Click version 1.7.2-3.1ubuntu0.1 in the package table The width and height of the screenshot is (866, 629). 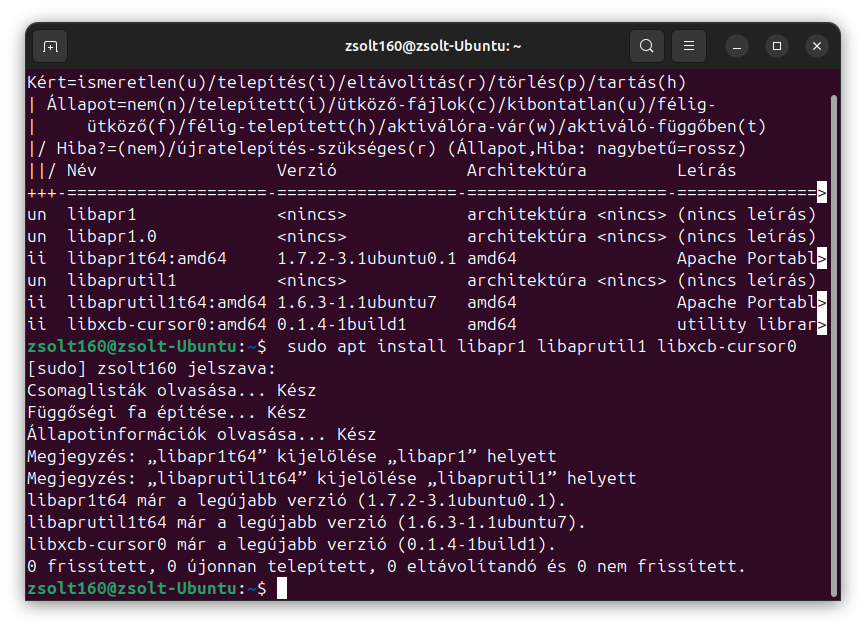pos(366,258)
